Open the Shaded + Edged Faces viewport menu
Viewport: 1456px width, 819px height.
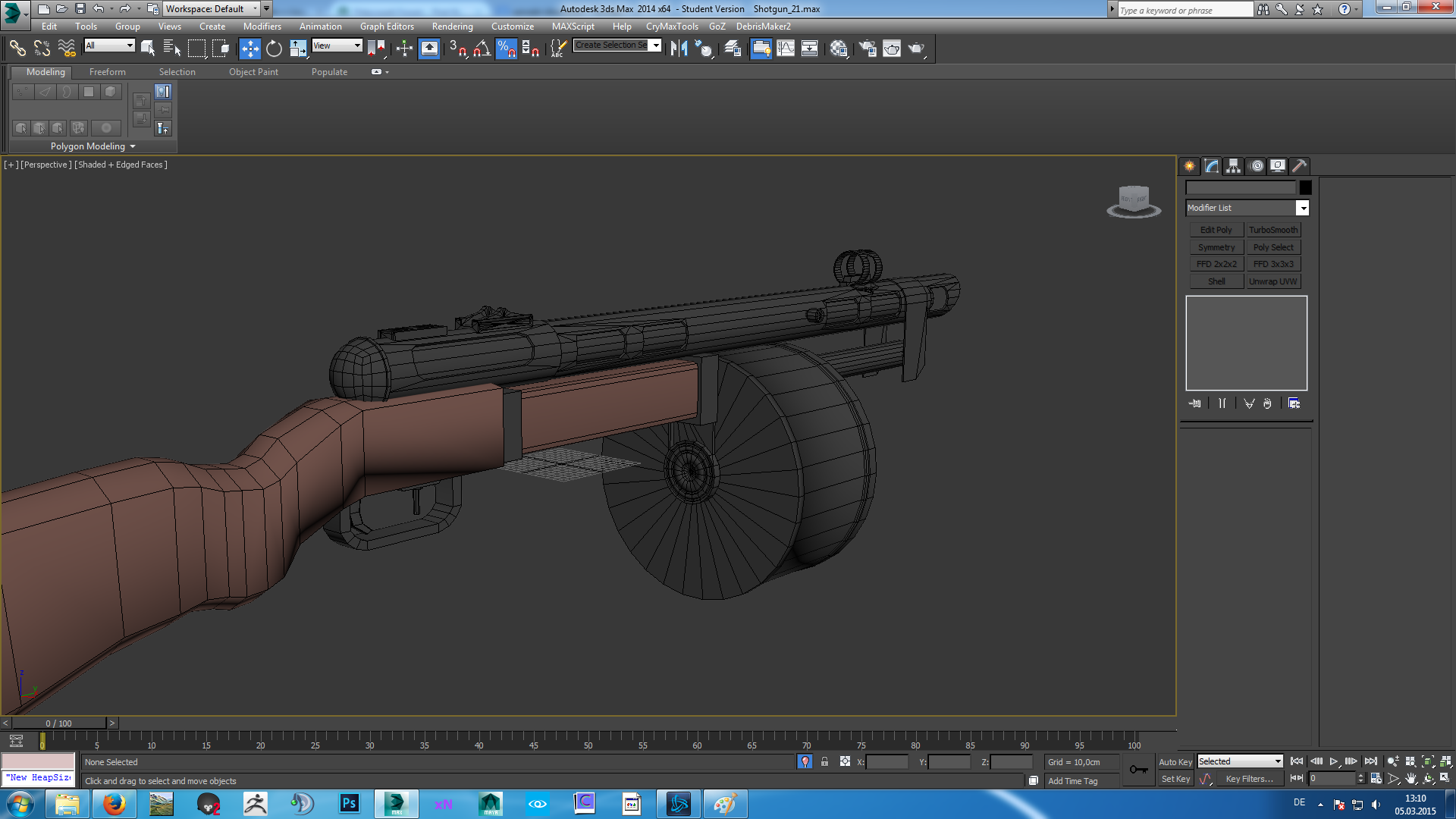pyautogui.click(x=121, y=165)
